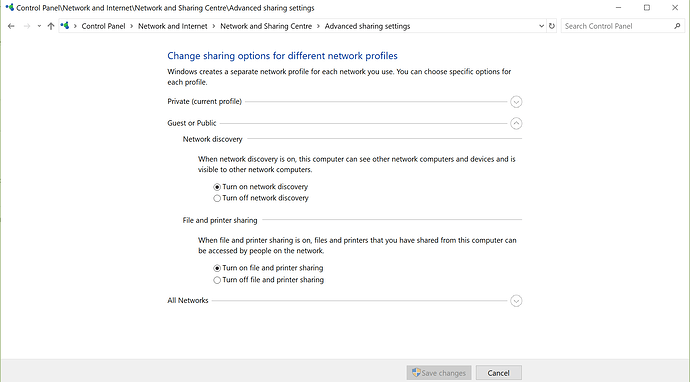The image size is (690, 382).
Task: Open the address bar history dropdown
Action: click(x=541, y=26)
